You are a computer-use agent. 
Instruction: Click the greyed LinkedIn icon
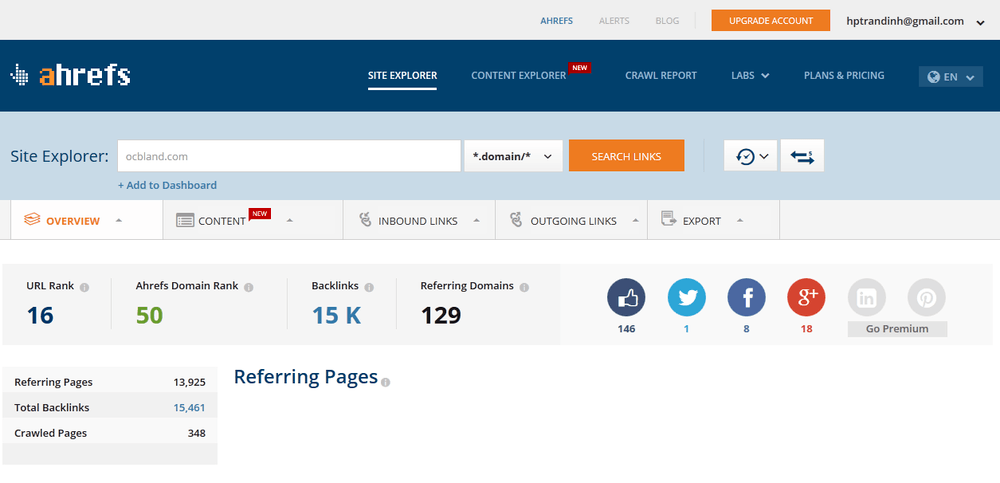click(867, 297)
